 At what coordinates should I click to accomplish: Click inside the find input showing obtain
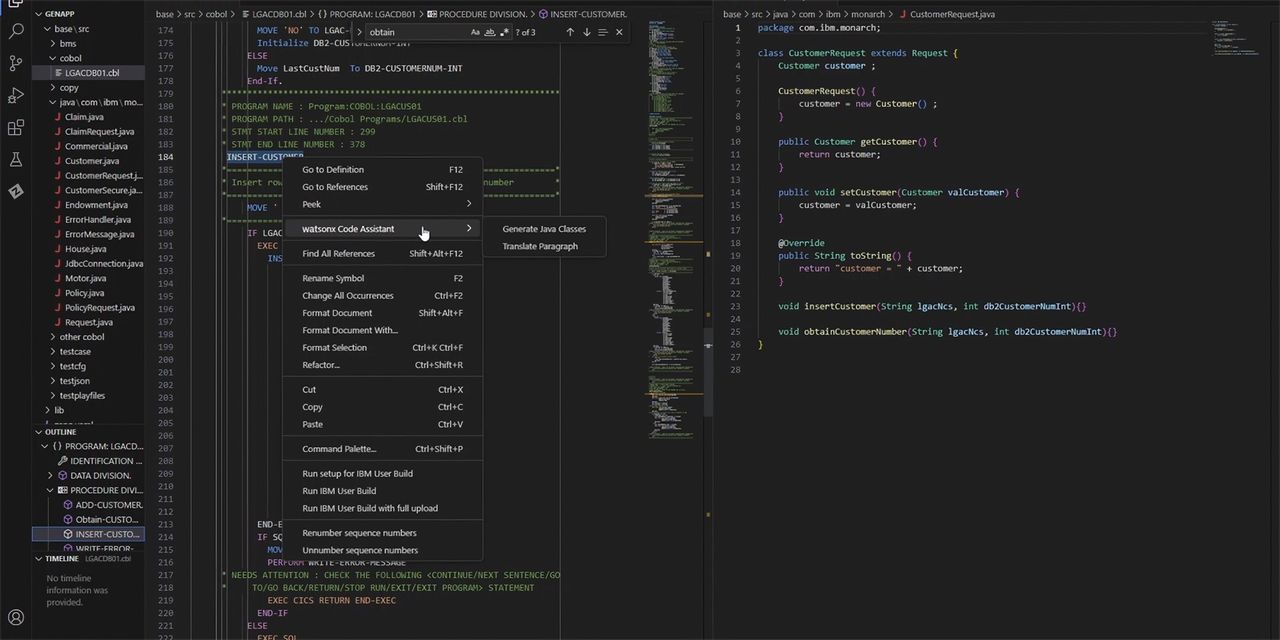400,32
